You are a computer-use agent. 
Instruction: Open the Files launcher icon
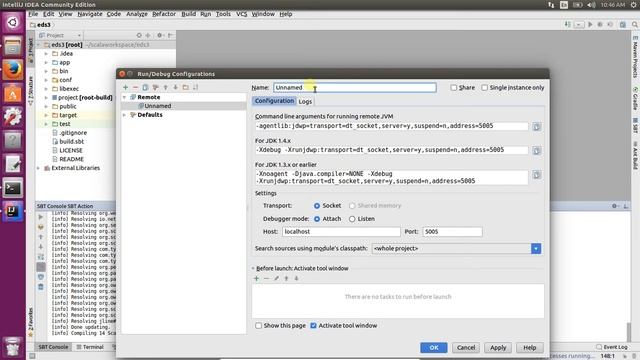tap(13, 46)
